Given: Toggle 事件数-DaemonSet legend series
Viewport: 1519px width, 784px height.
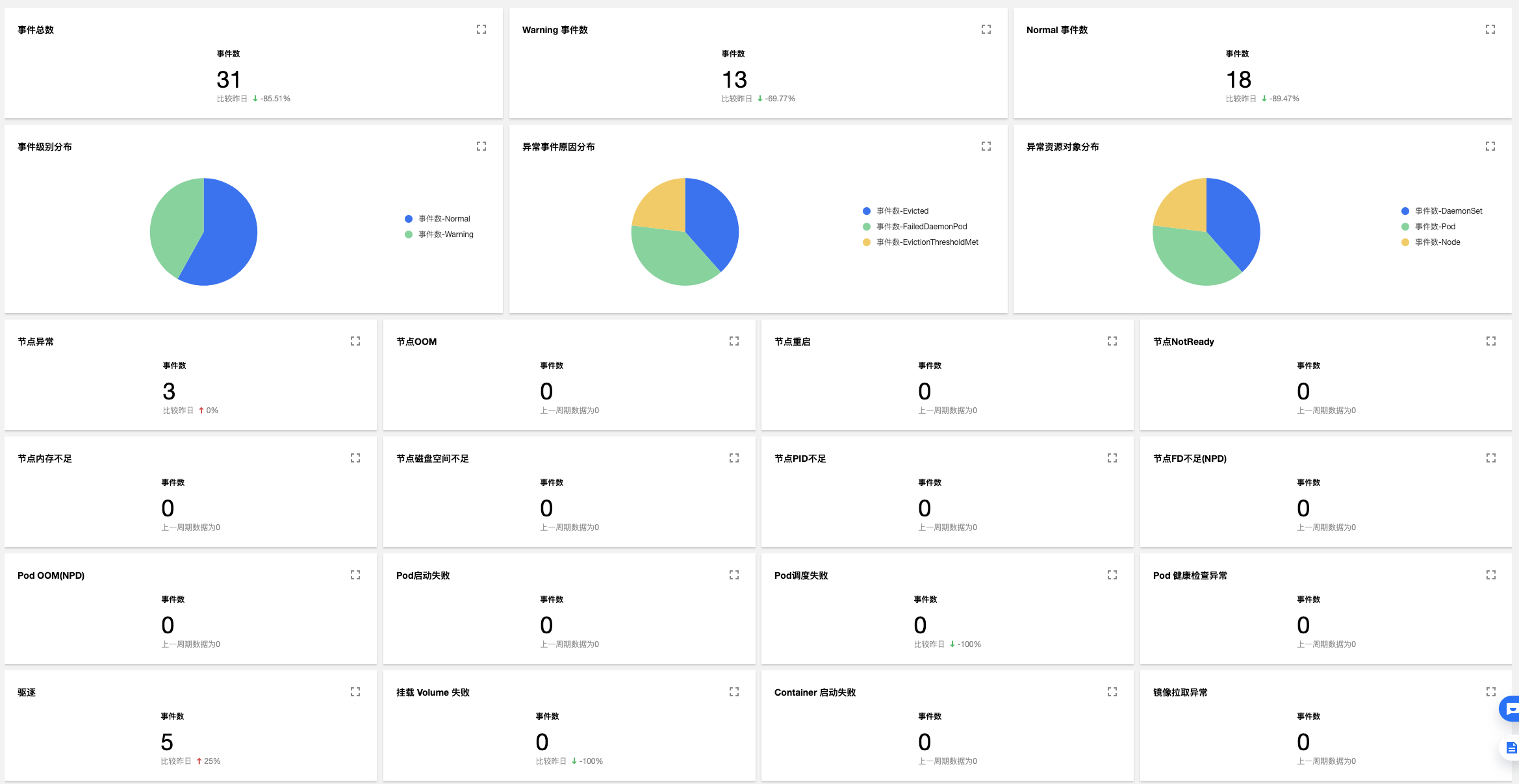Looking at the screenshot, I should (x=1442, y=211).
